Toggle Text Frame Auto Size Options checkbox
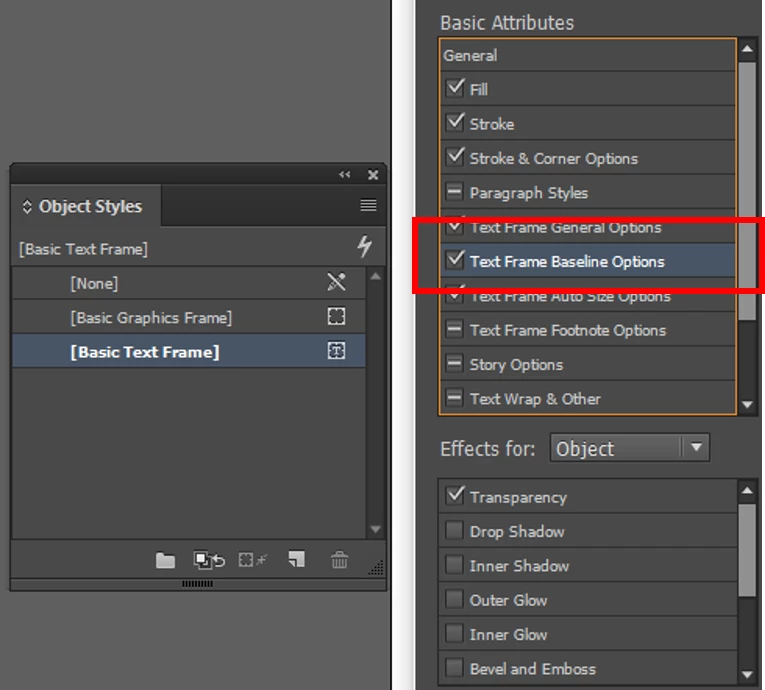Screen dimensions: 765x690 click(455, 295)
